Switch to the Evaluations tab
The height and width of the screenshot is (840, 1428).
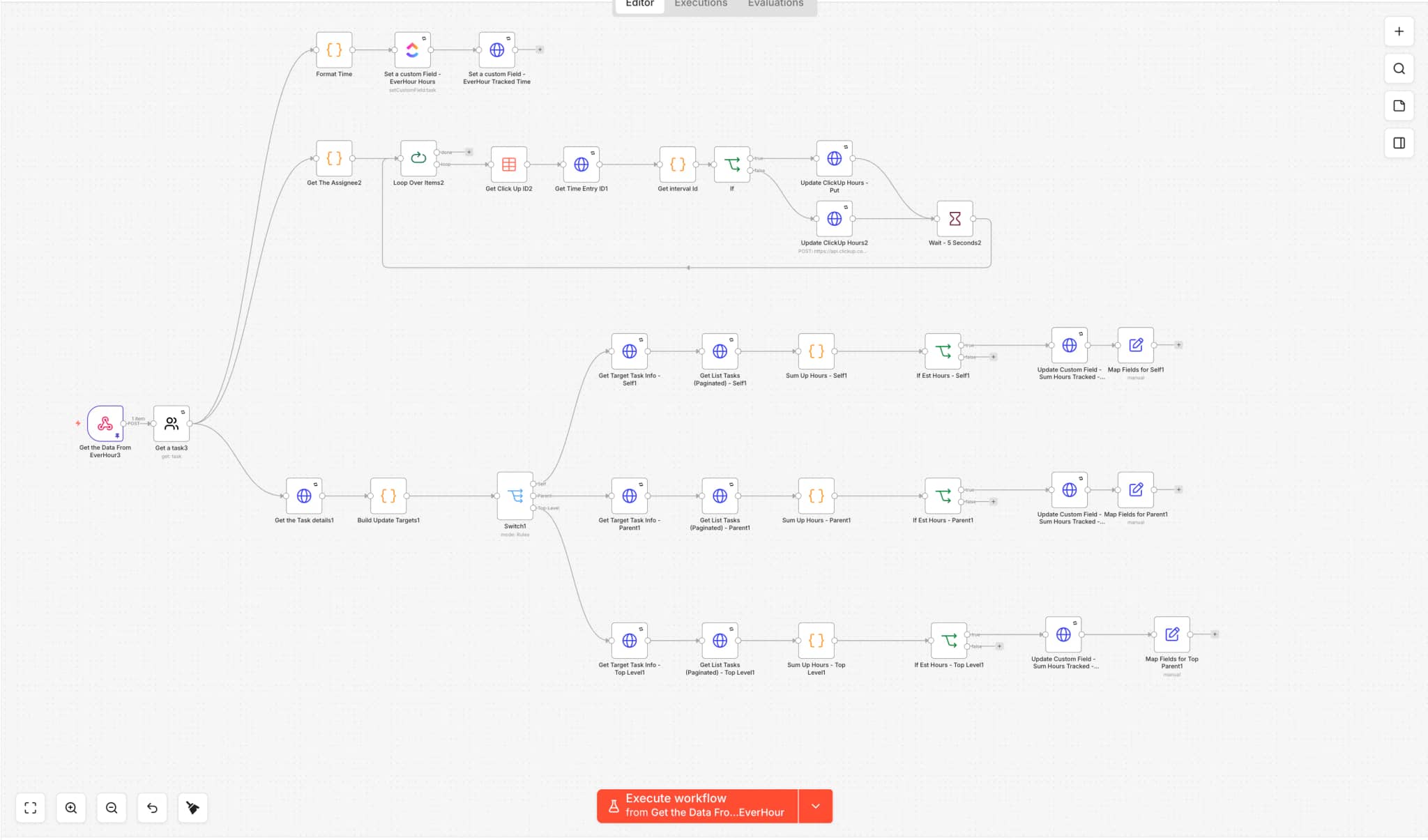click(x=775, y=4)
